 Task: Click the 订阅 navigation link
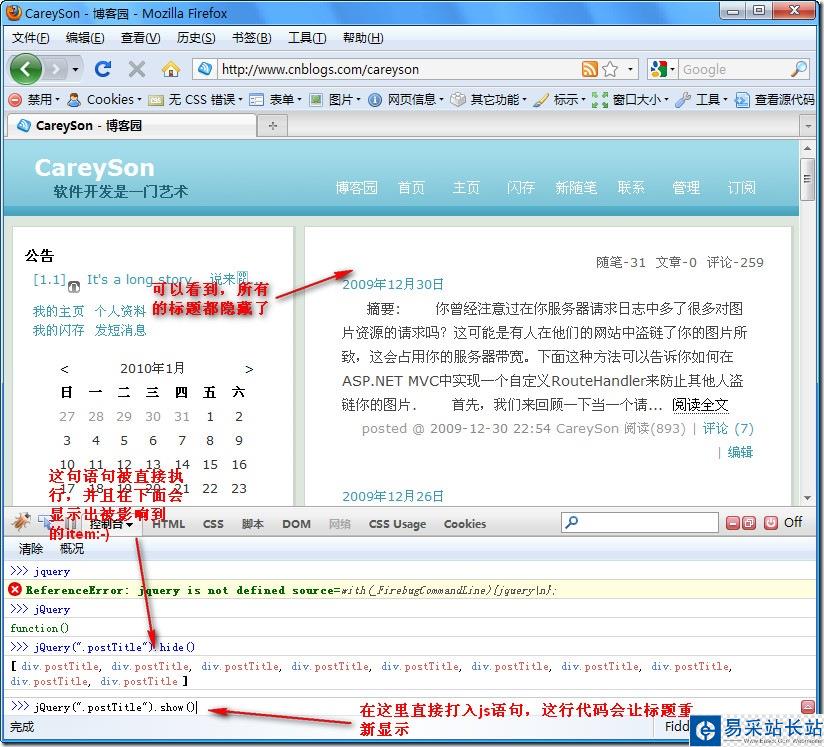click(x=741, y=187)
